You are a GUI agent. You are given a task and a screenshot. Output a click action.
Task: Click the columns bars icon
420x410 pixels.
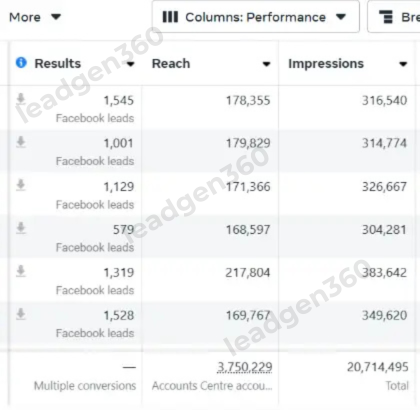(x=170, y=17)
